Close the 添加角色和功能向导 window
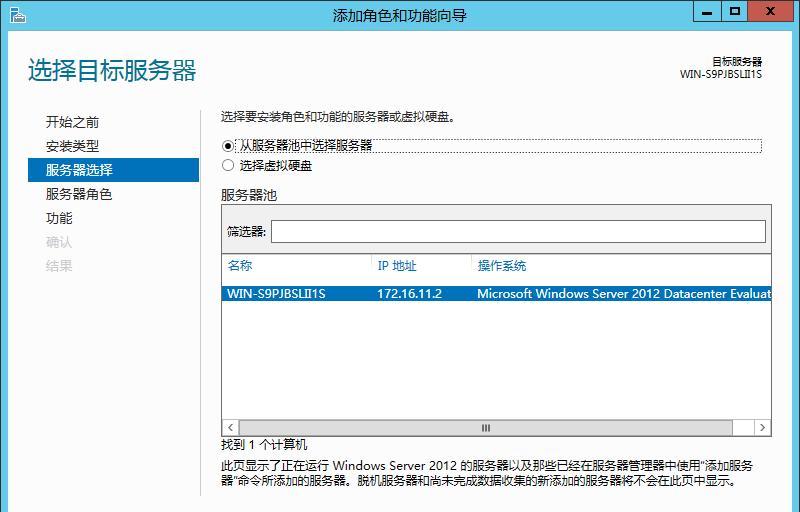 770,11
